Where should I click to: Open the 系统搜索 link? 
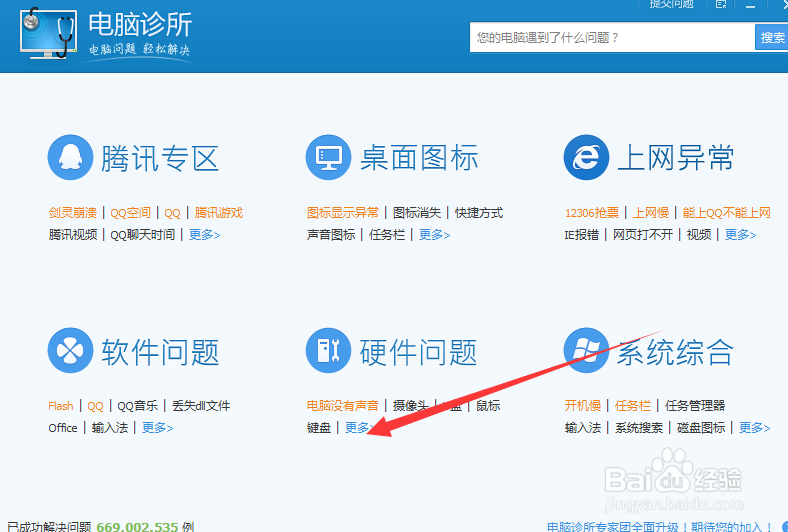click(639, 428)
